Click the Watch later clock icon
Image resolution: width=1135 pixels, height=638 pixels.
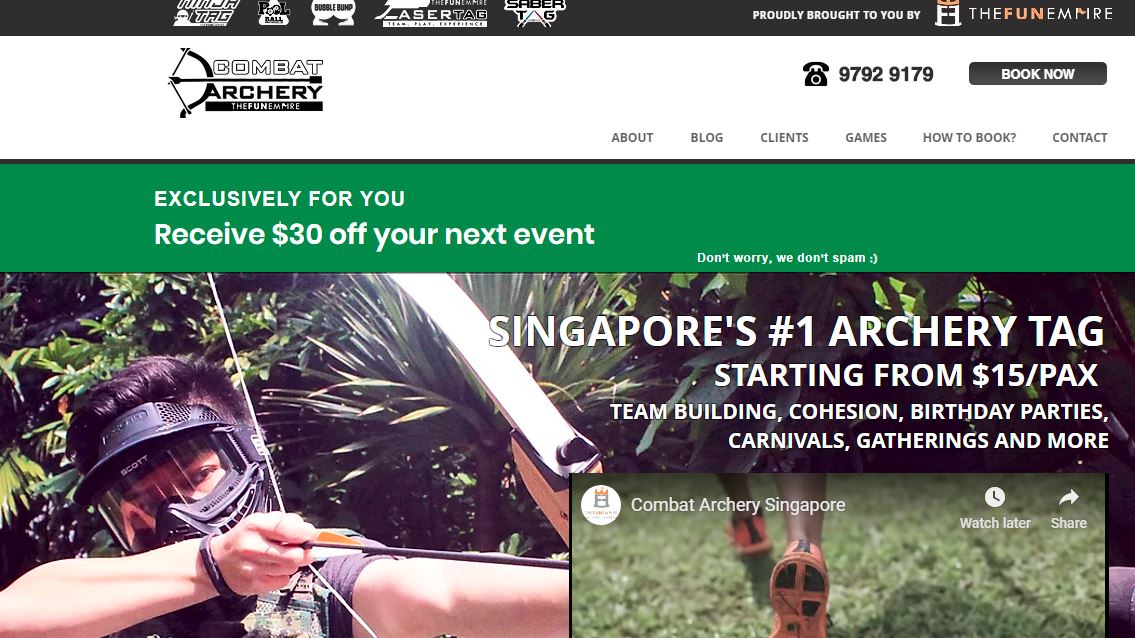point(995,497)
